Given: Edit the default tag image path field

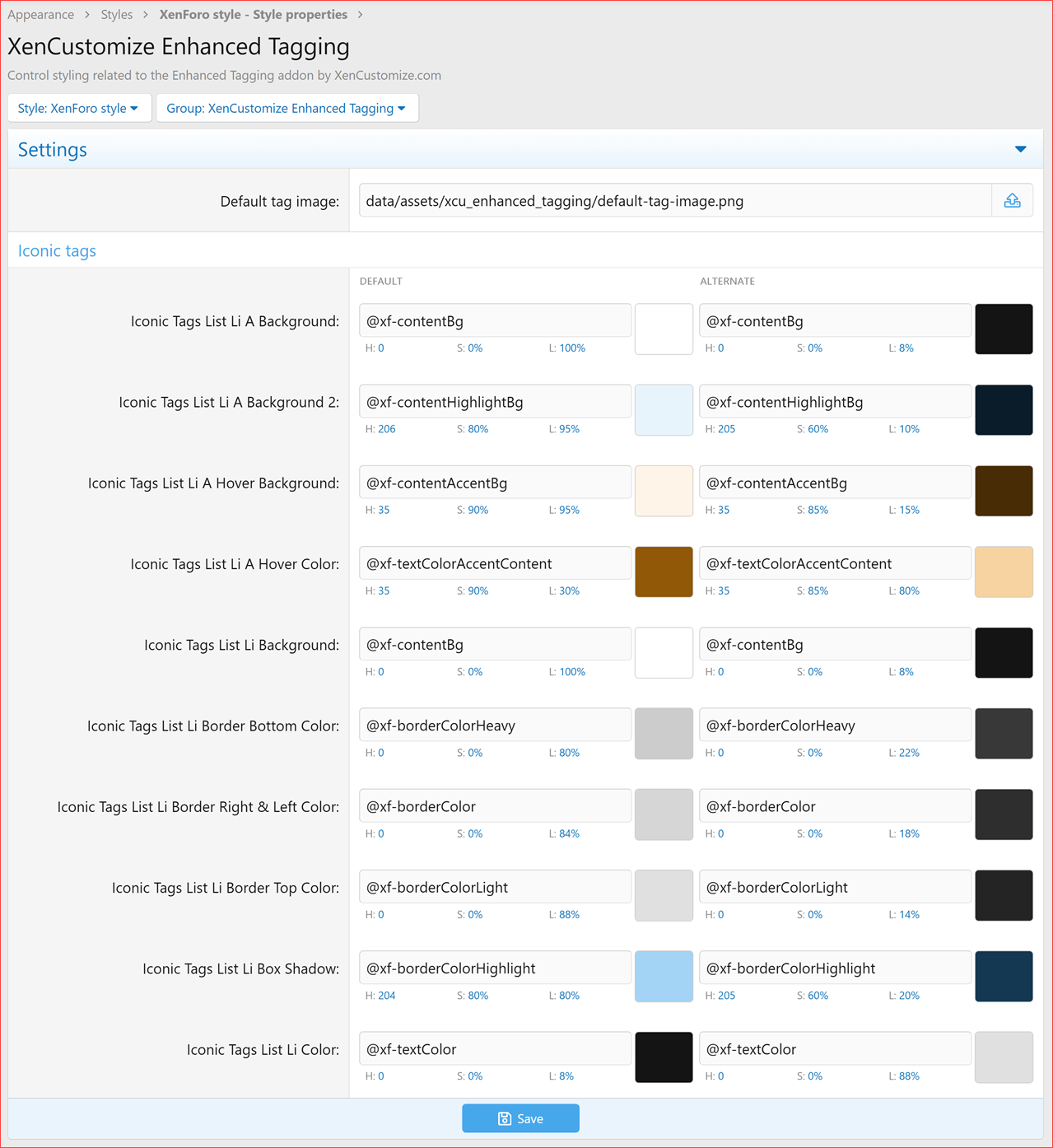Looking at the screenshot, I should tap(675, 200).
